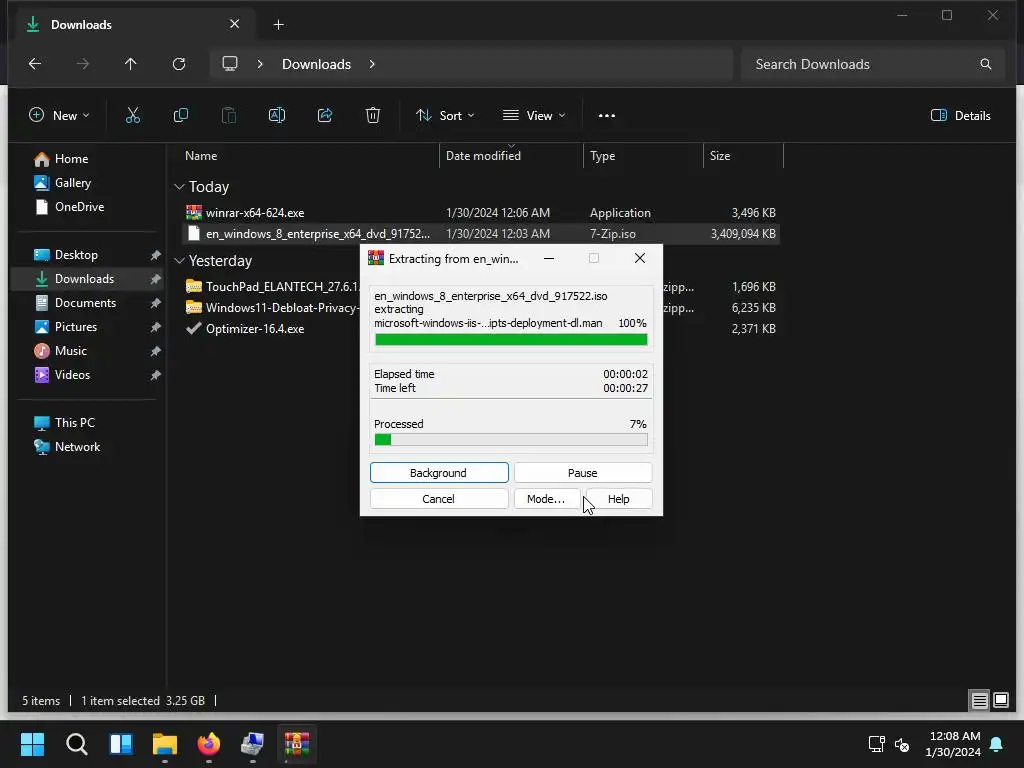Open the See more ellipsis menu
The width and height of the screenshot is (1024, 768).
pos(607,116)
